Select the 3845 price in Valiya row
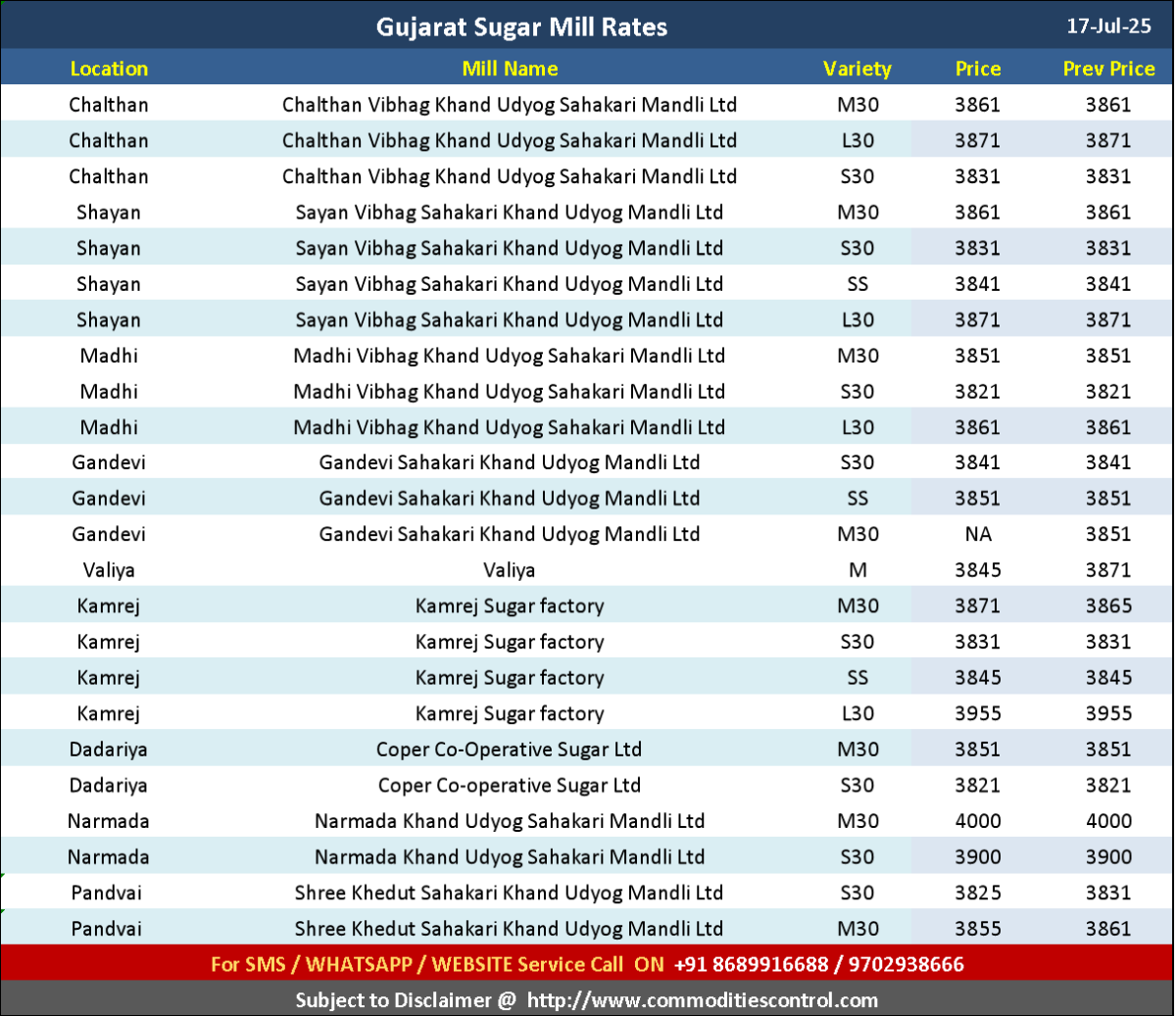Screen dimensions: 1176x1016 [x=978, y=570]
